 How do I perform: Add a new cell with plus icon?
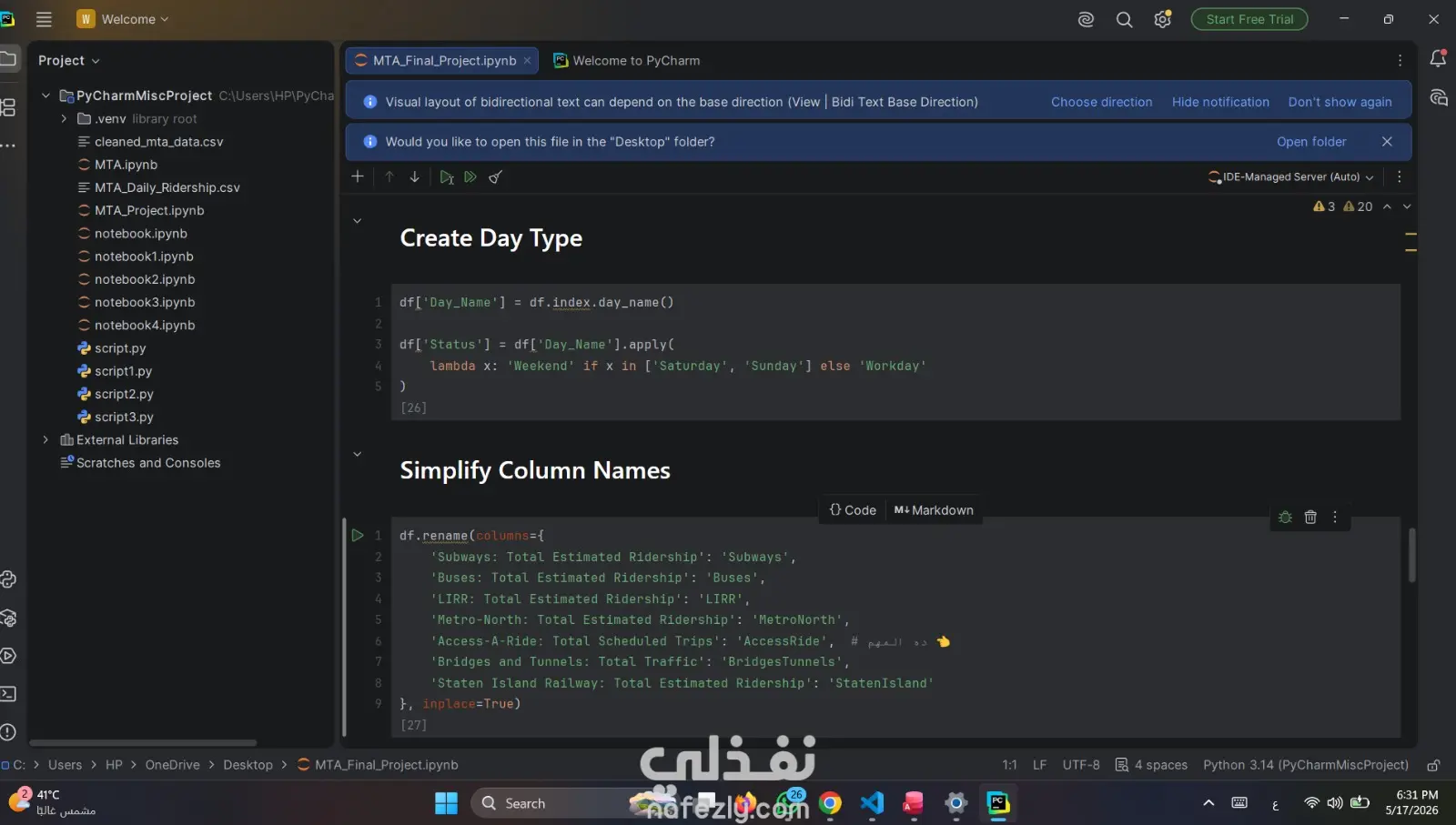click(358, 176)
